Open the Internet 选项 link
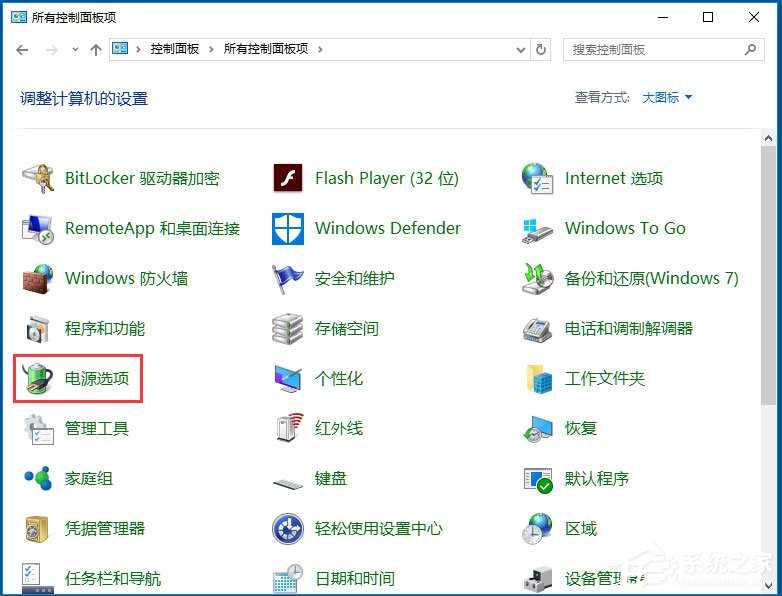The width and height of the screenshot is (782, 596). (613, 178)
